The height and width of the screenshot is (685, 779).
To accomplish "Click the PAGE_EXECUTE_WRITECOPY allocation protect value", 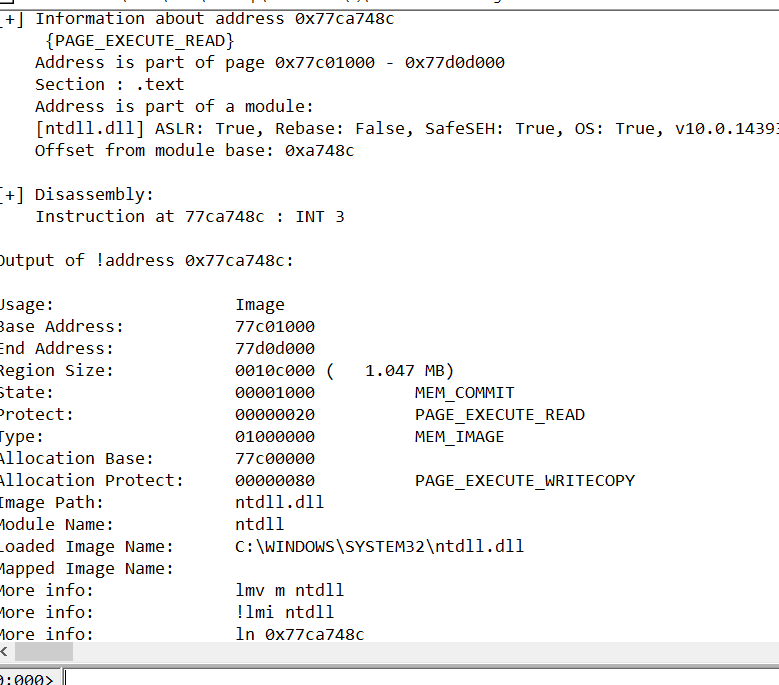I will click(x=524, y=480).
